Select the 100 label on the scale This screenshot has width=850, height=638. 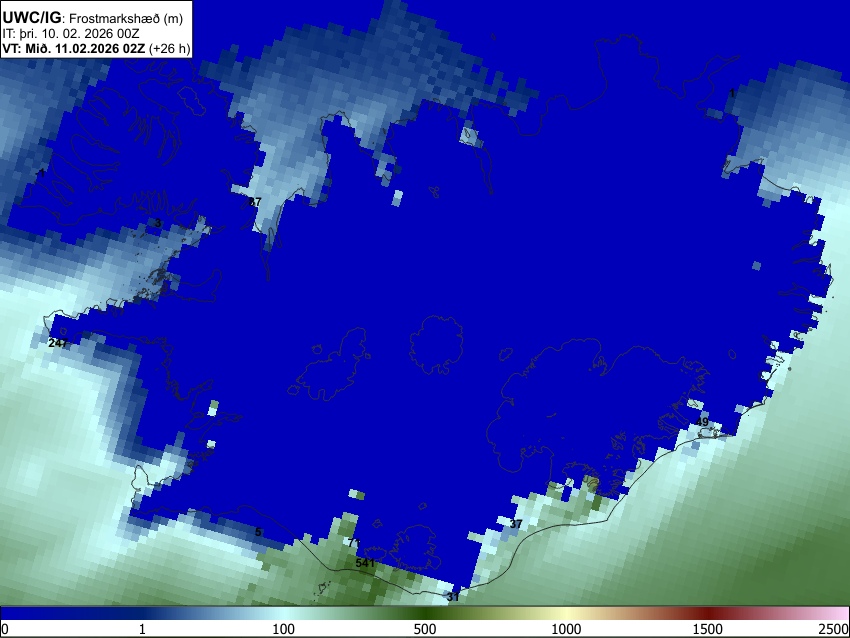(x=284, y=629)
